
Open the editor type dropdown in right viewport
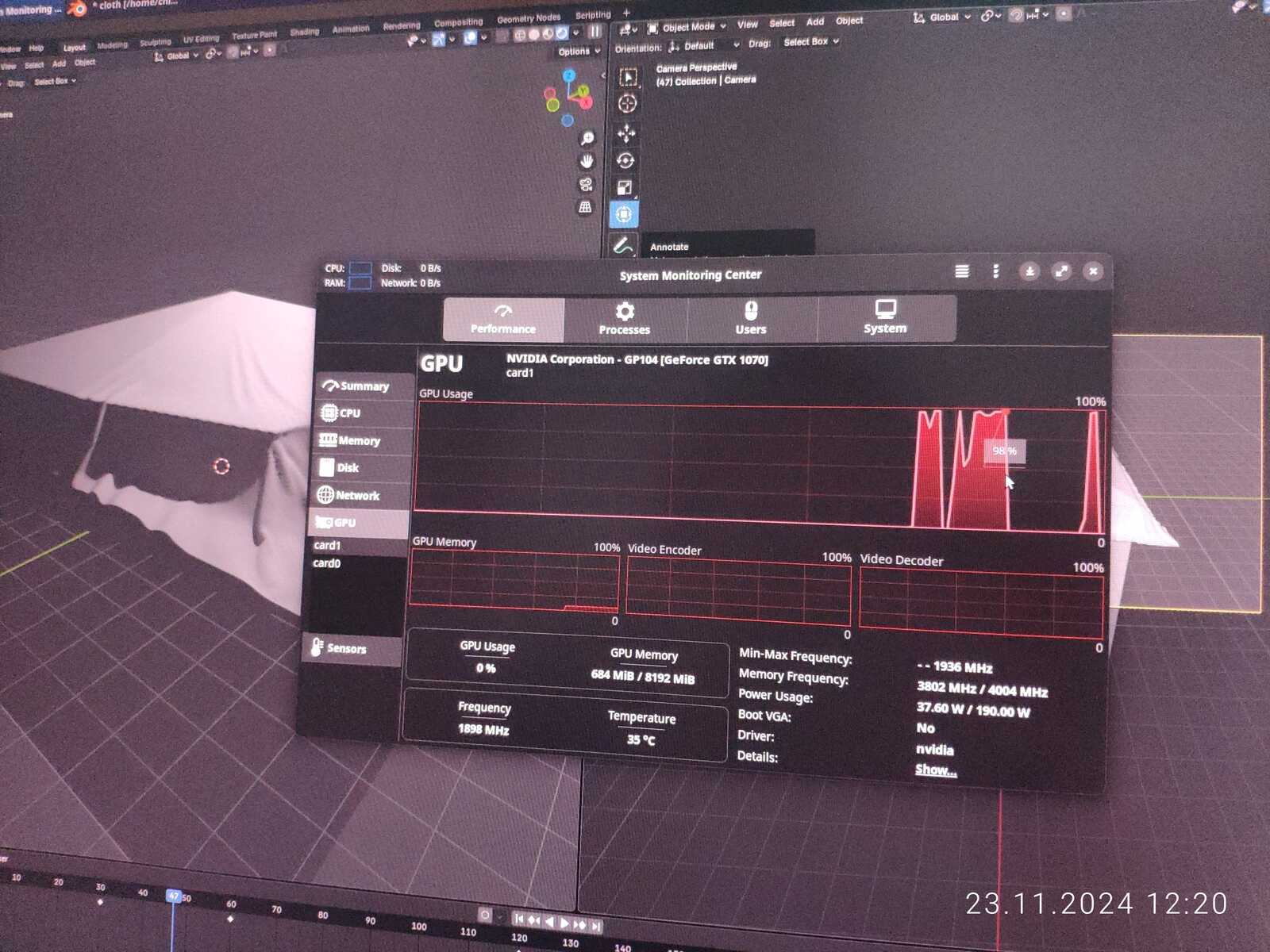click(627, 30)
